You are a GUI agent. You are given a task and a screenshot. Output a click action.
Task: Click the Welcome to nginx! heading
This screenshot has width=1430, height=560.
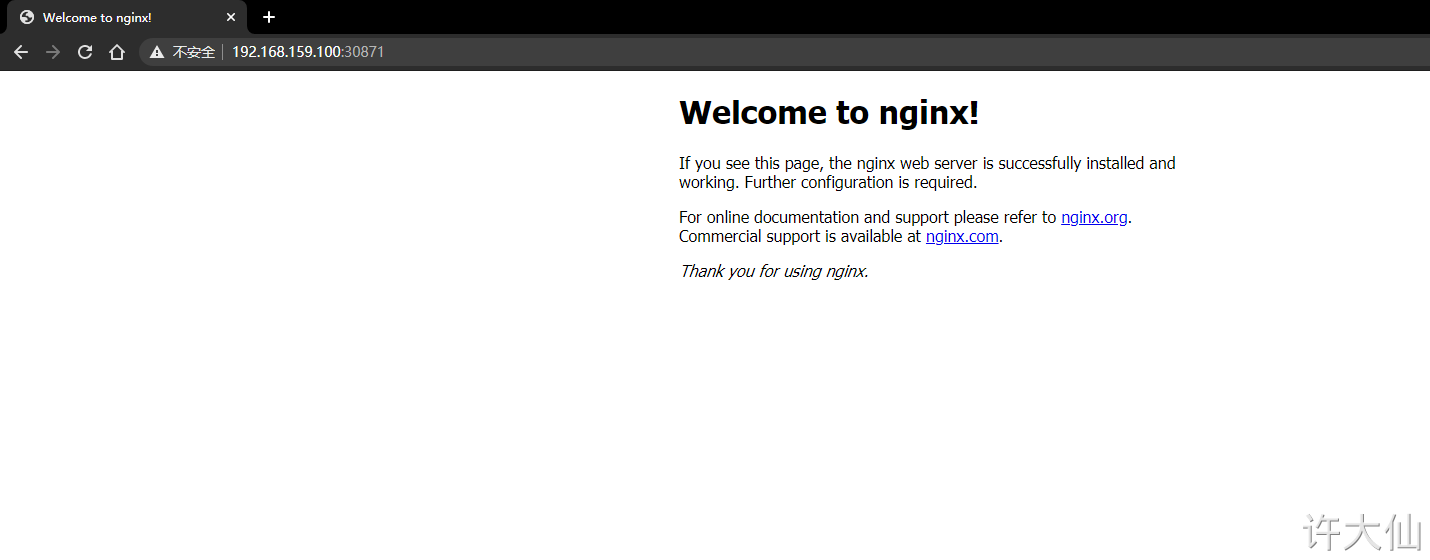[x=829, y=112]
